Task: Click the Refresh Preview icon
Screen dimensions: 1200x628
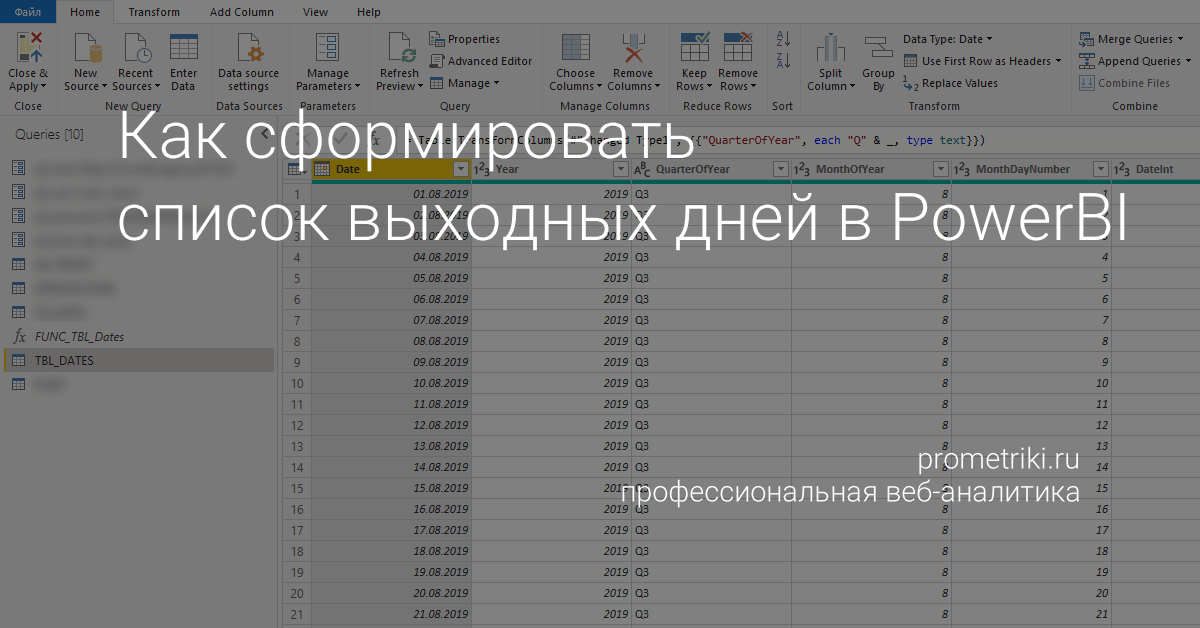Action: pos(400,47)
